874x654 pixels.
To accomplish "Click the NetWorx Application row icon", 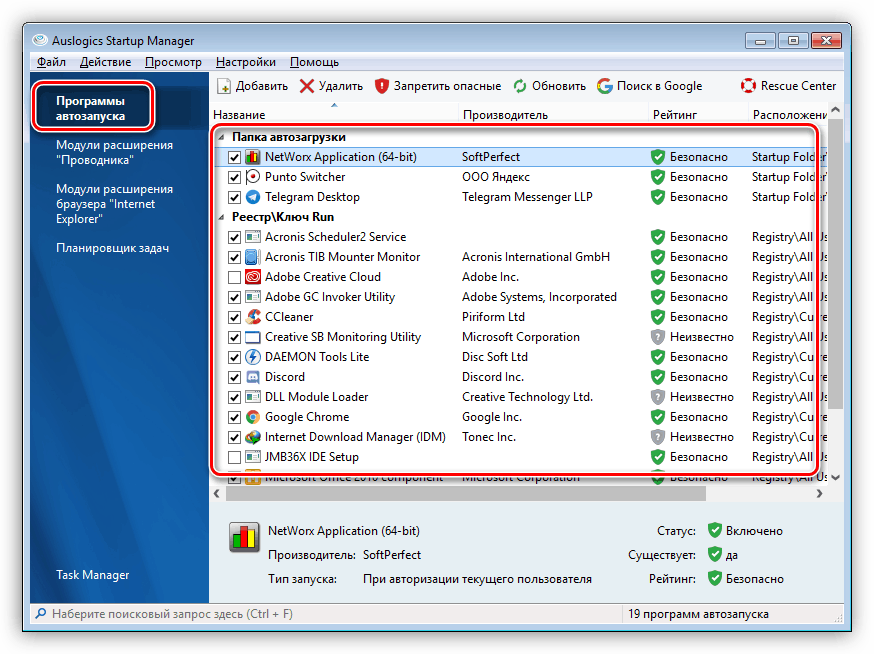I will point(253,157).
